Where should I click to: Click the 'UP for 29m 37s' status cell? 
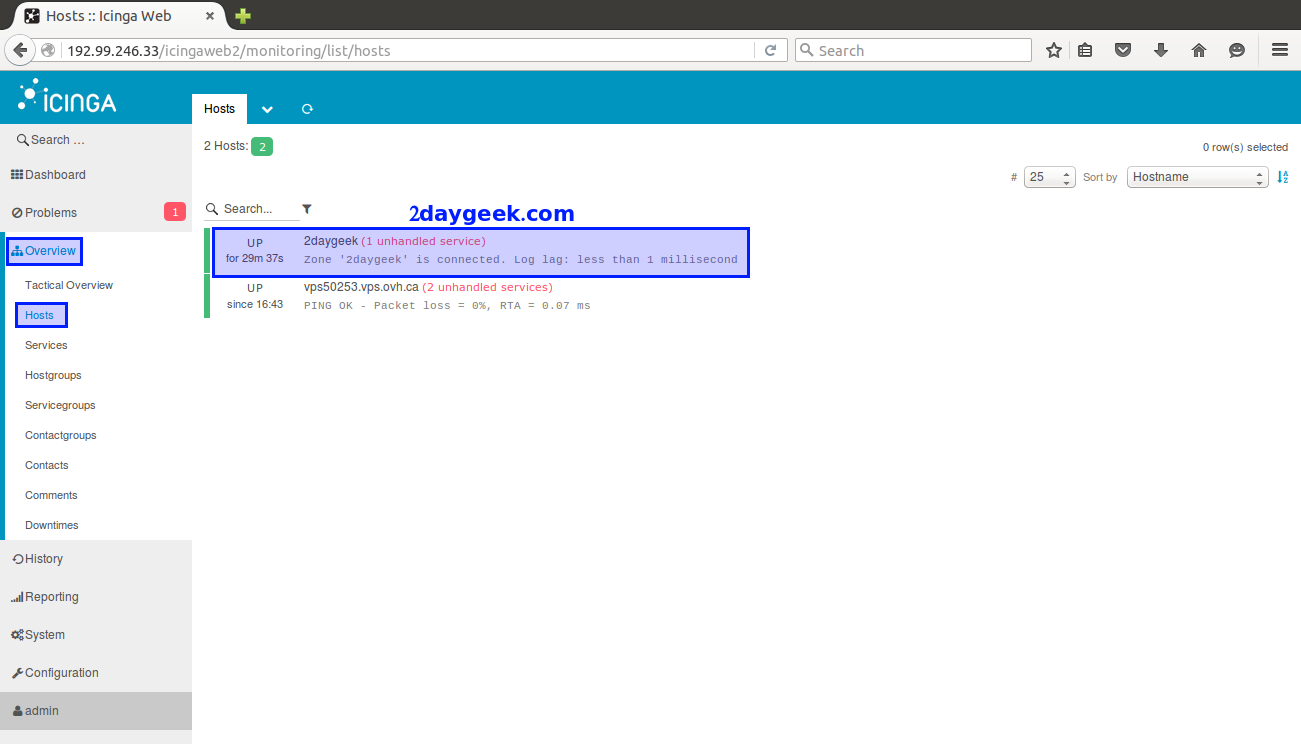coord(255,250)
